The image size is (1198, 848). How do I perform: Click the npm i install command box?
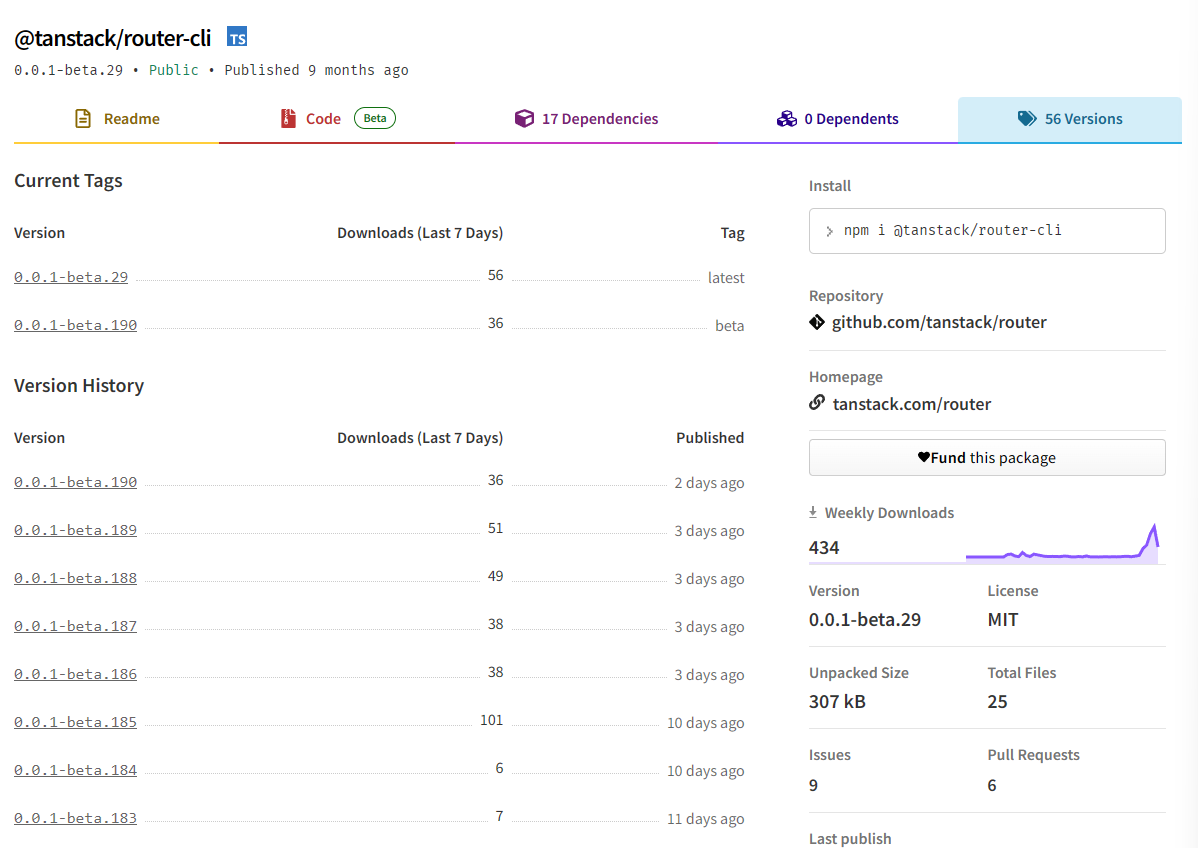(986, 231)
